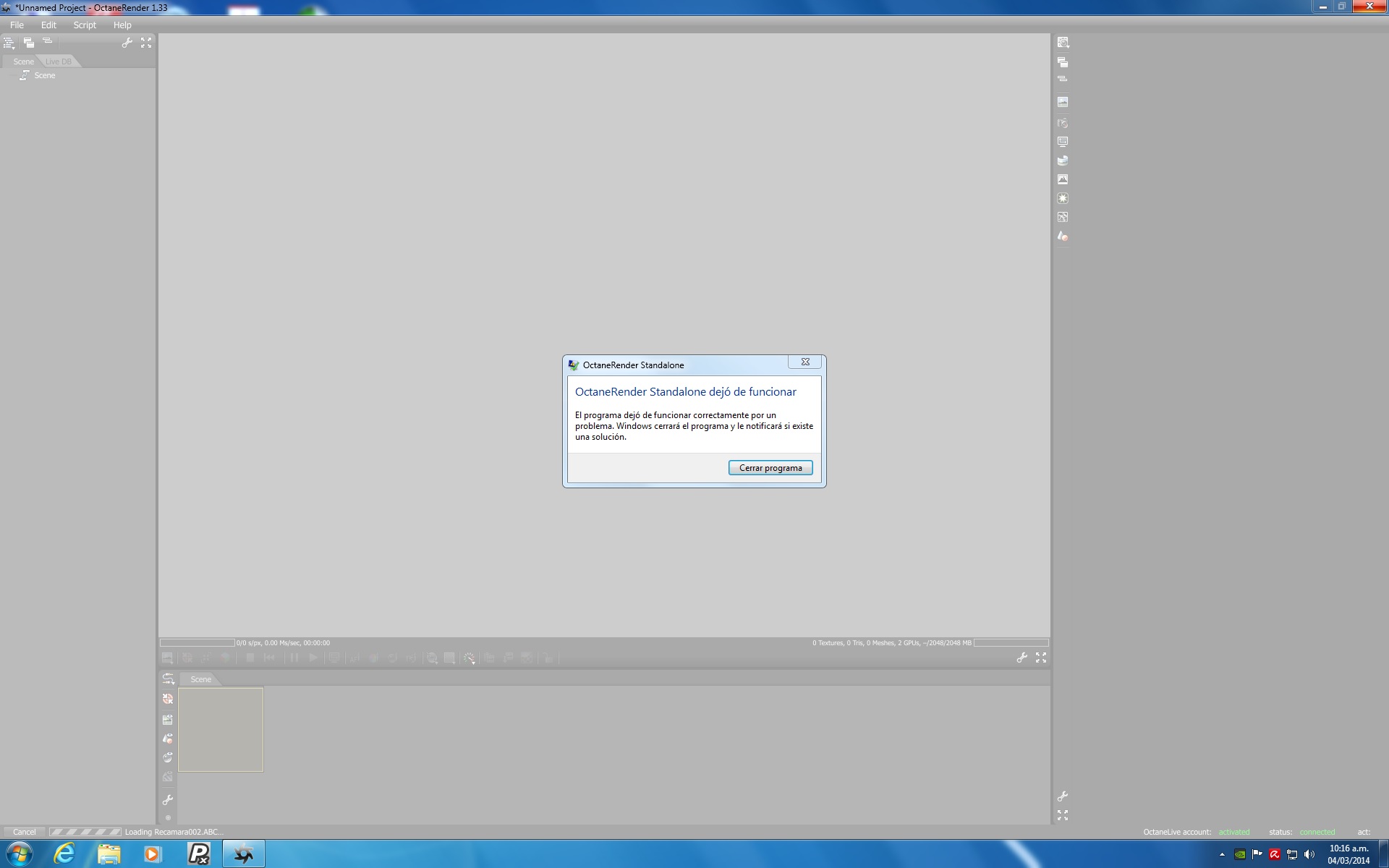Open Windows Explorer folder from the taskbar
This screenshot has width=1389, height=868.
point(109,854)
